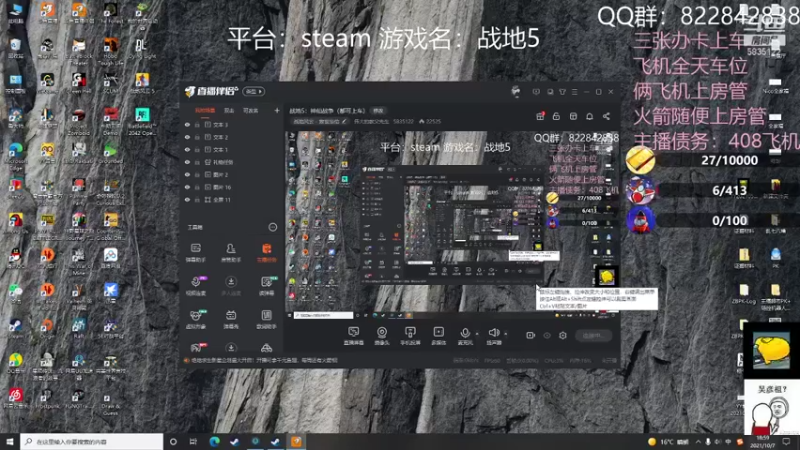Click the stream preview canvas
Image resolution: width=800 pixels, height=450 pixels.
click(453, 224)
